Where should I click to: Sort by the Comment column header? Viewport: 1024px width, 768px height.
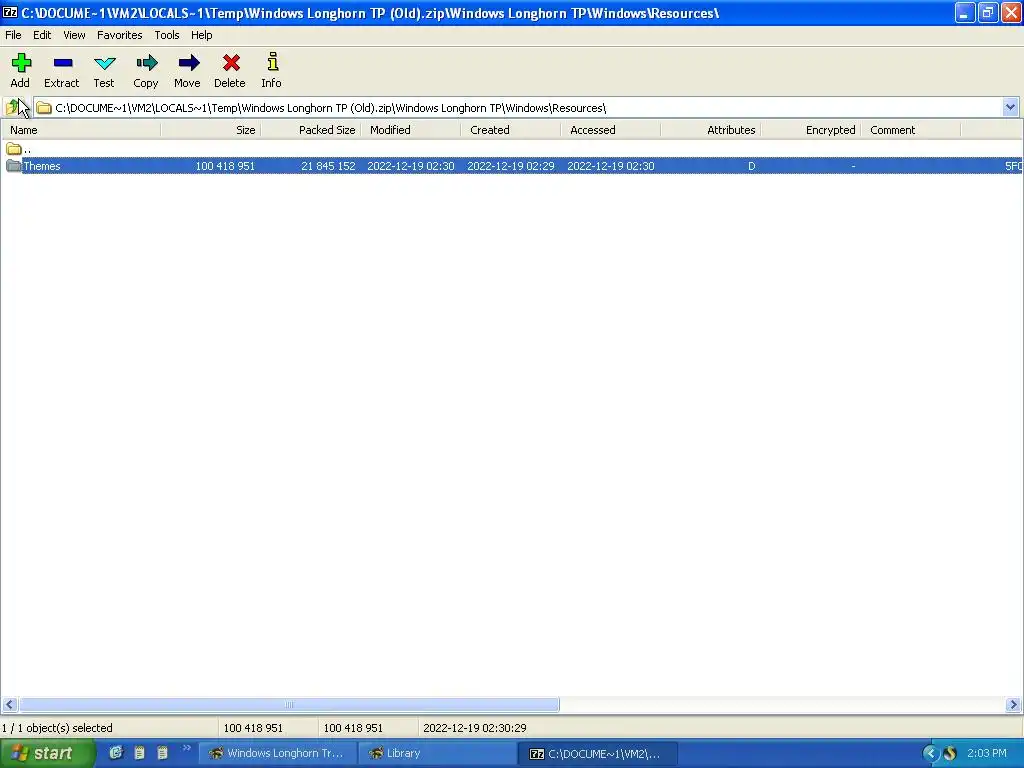click(911, 130)
